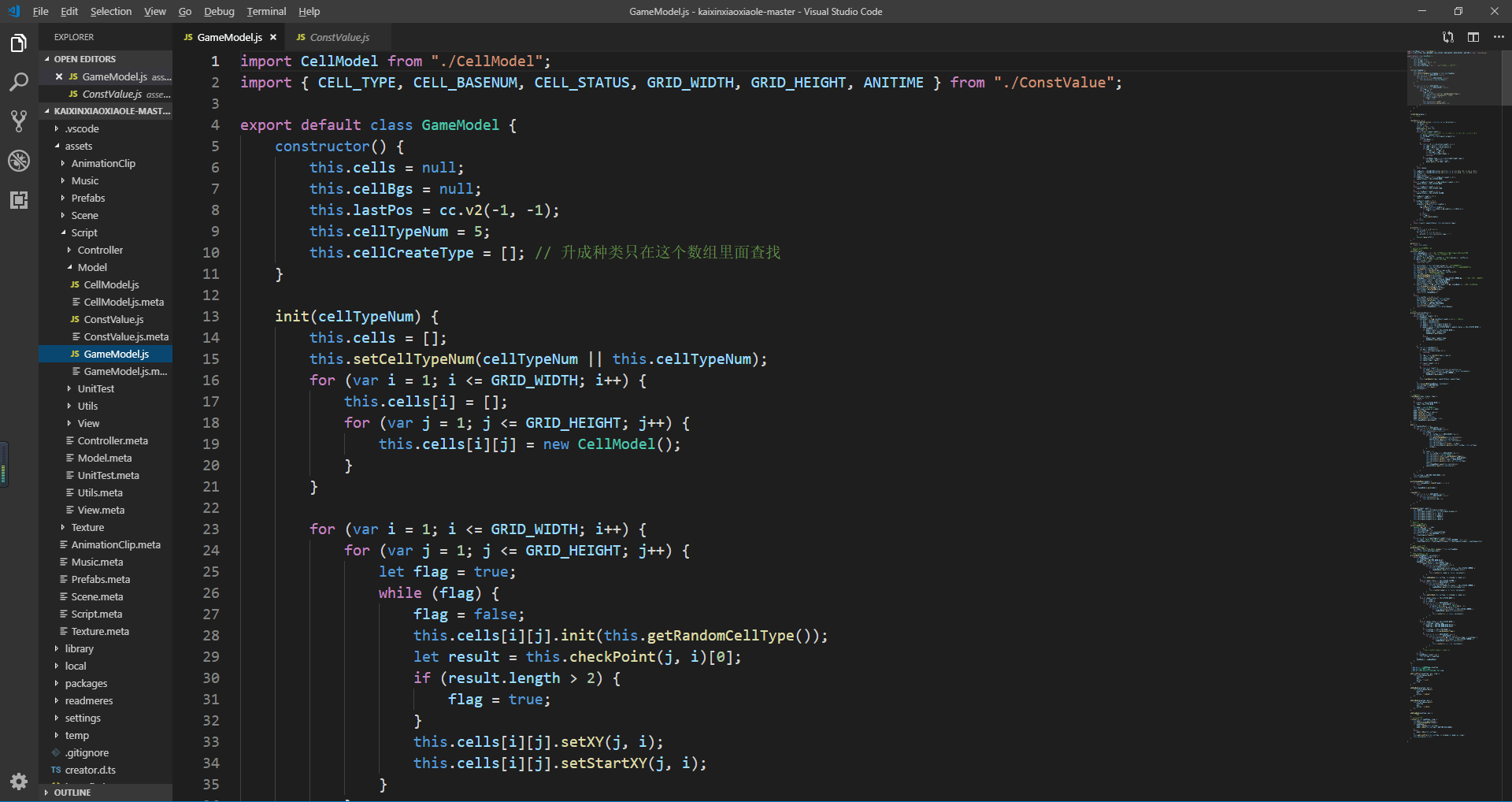
Task: Select GameModel.js in the file tree
Action: (x=106, y=354)
